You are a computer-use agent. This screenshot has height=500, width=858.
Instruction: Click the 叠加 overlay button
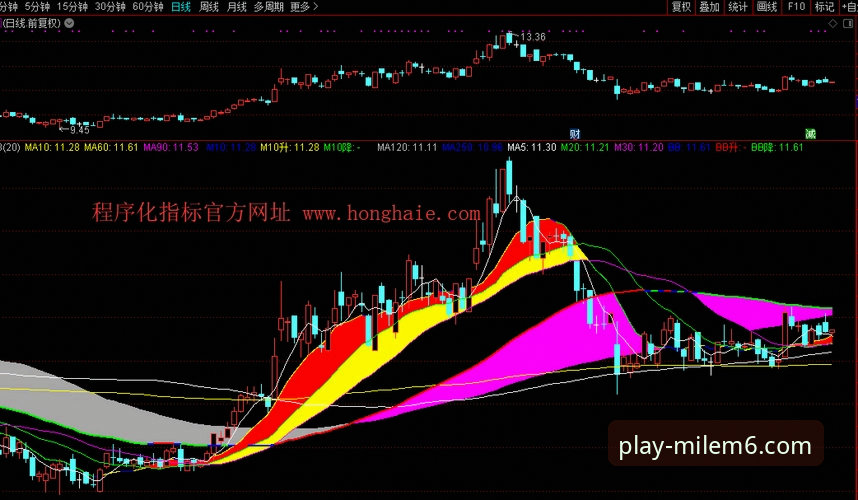pyautogui.click(x=710, y=7)
